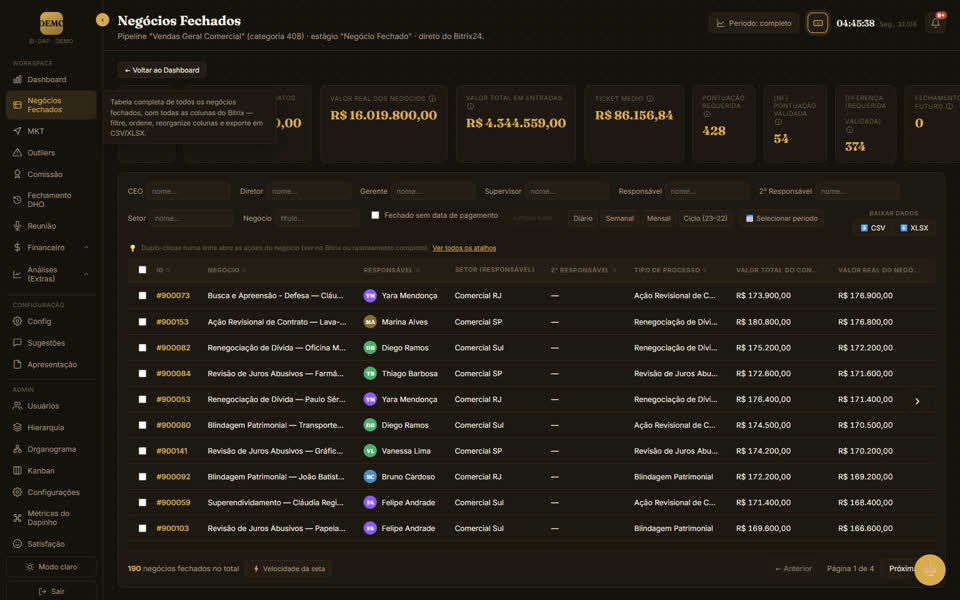The height and width of the screenshot is (600, 960).
Task: Open the "Ver todos os atalhos" link
Action: [464, 248]
